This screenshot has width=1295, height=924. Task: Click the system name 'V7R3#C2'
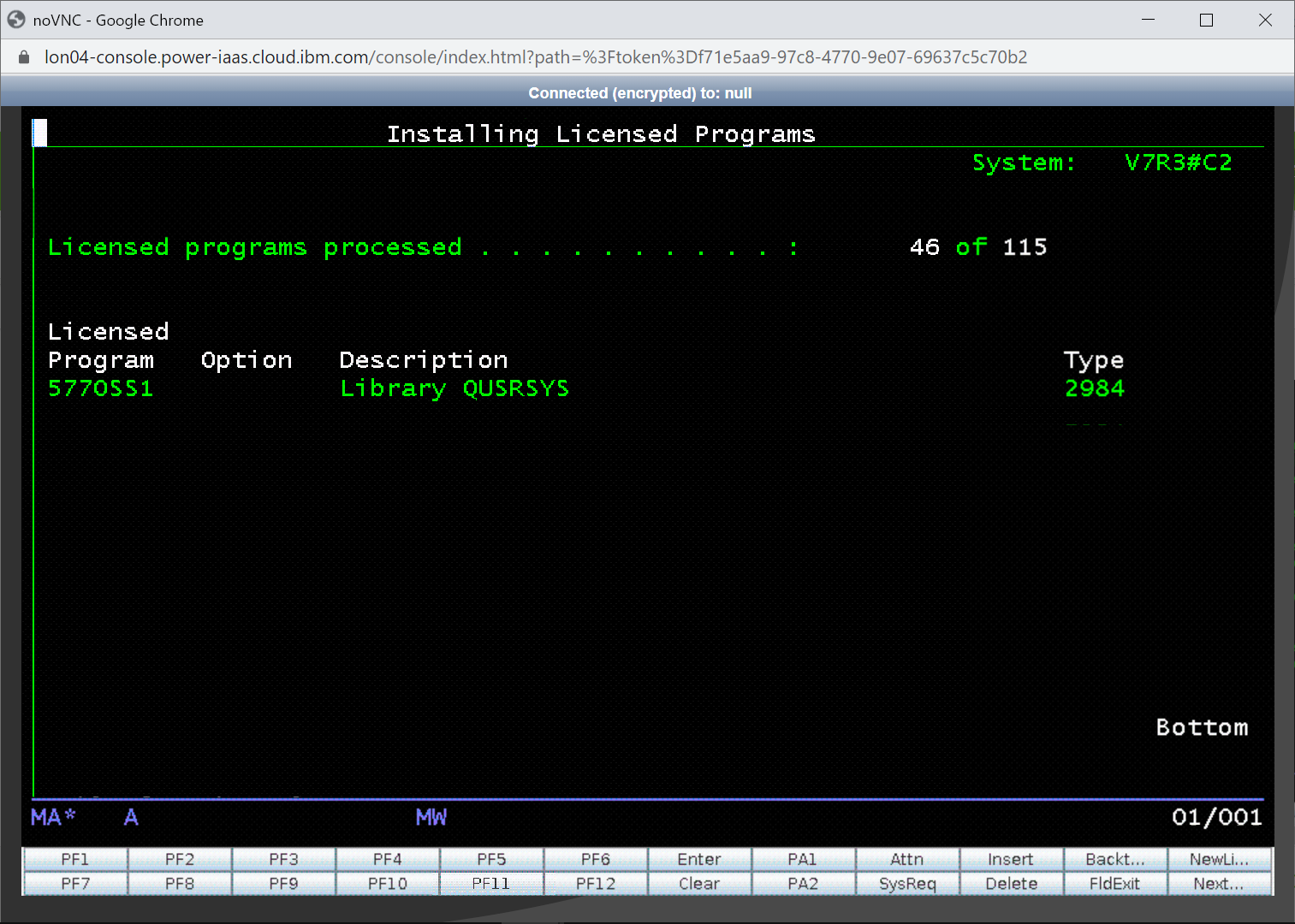(1178, 163)
